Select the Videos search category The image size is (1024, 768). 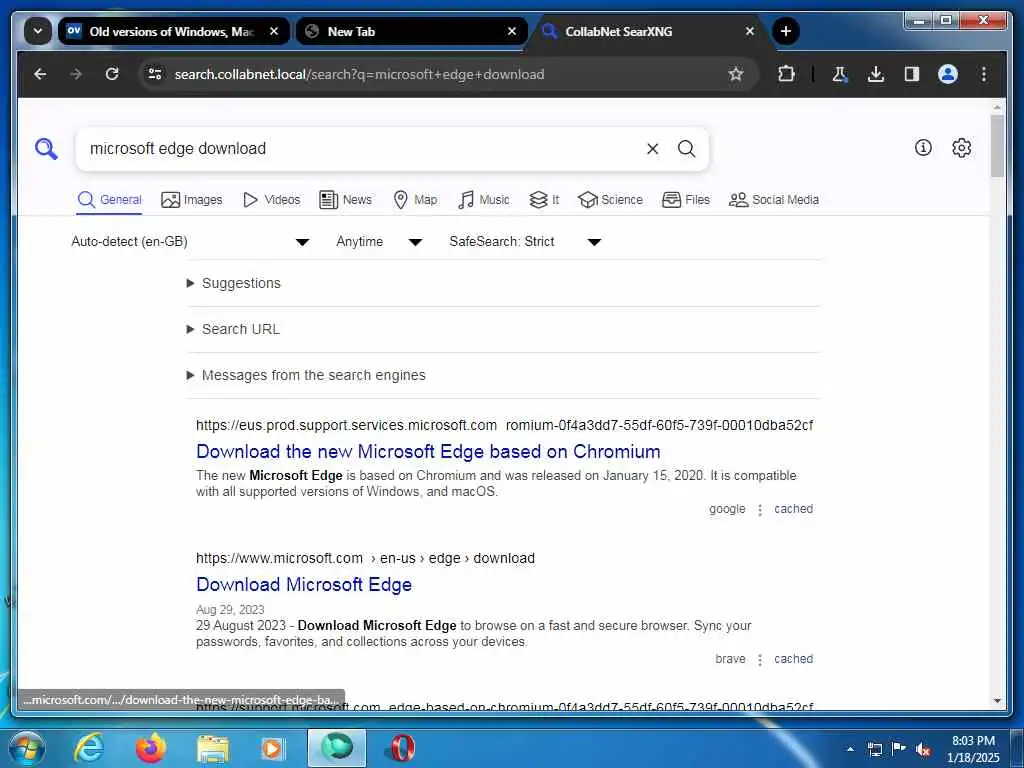pyautogui.click(x=271, y=200)
